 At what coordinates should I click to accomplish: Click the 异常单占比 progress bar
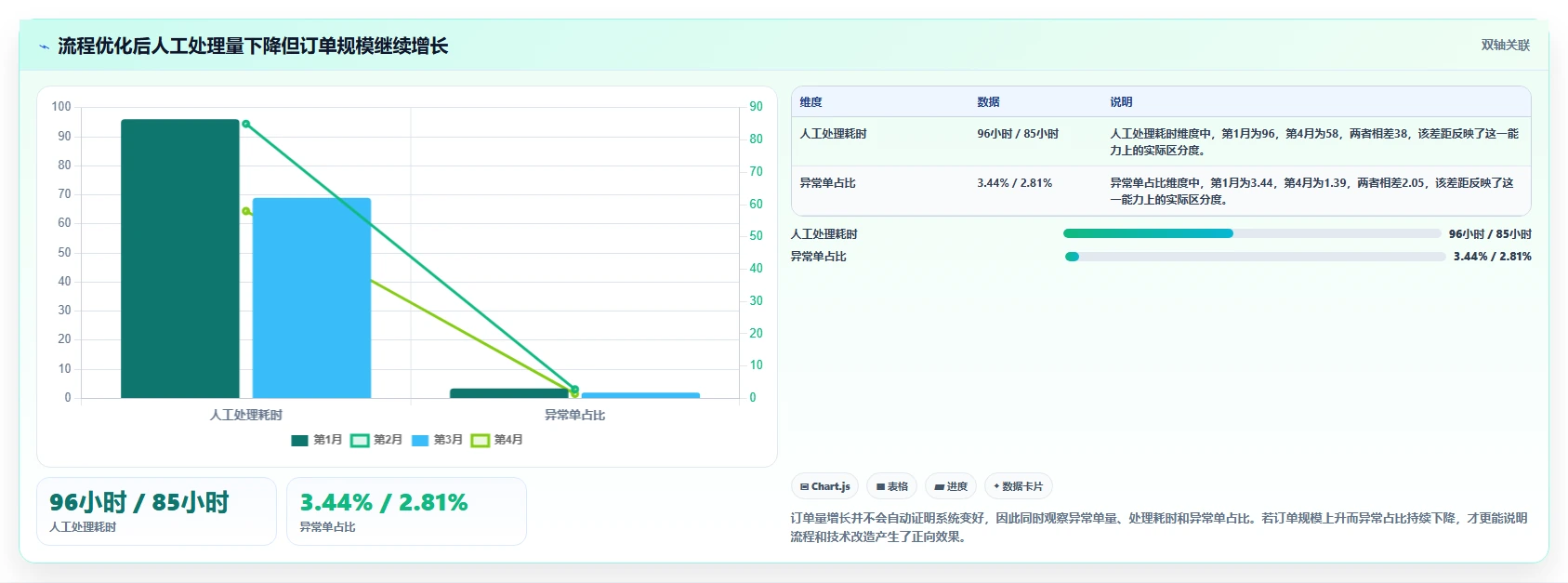[1256, 257]
